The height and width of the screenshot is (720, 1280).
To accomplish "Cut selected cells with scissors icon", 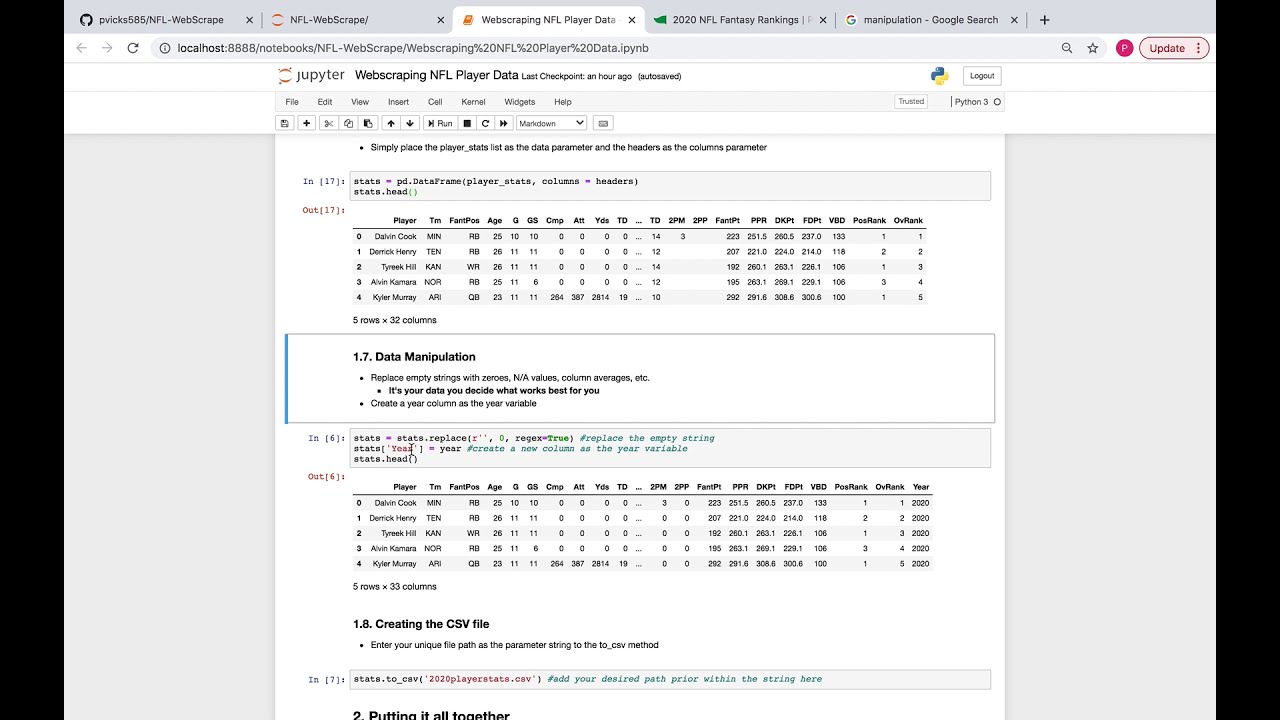I will coord(328,123).
